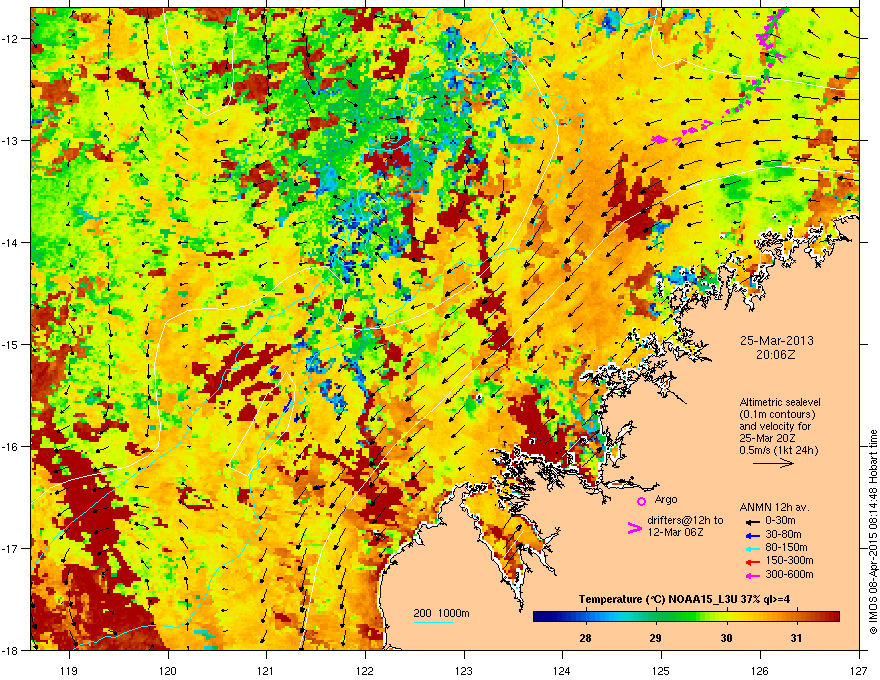Image resolution: width=880 pixels, height=680 pixels.
Task: Click the latitude axis label -18
Action: click(x=11, y=650)
